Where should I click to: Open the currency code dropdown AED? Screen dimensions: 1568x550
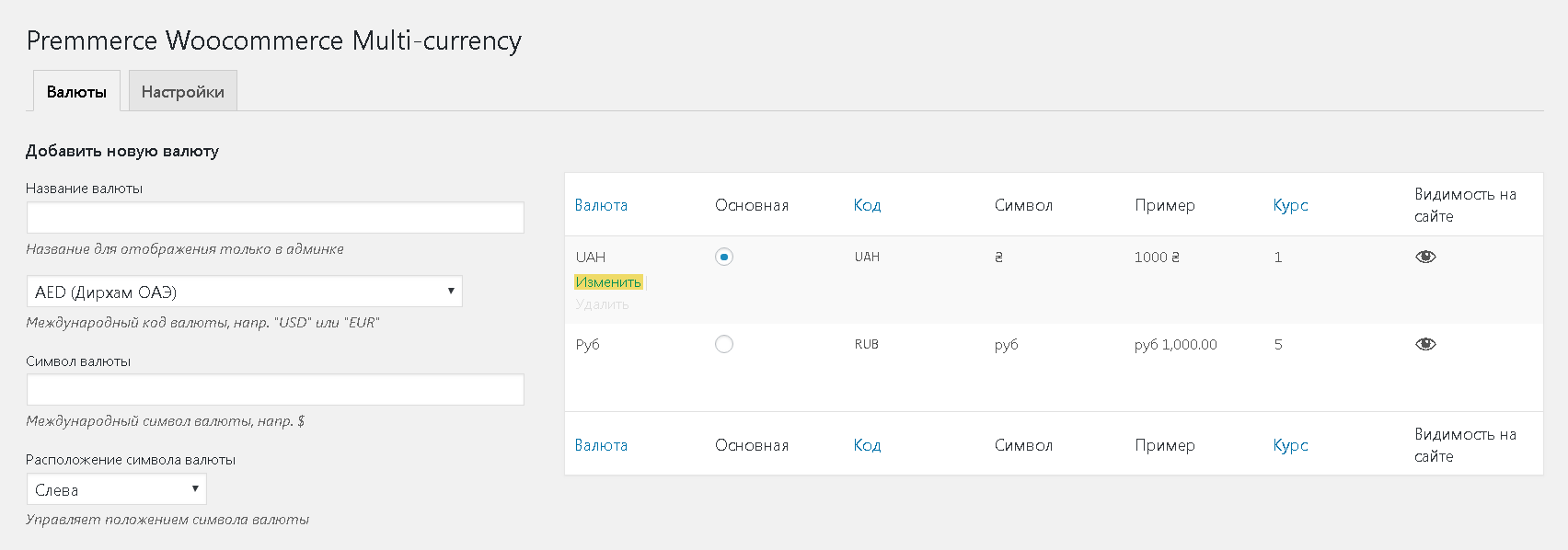[245, 292]
